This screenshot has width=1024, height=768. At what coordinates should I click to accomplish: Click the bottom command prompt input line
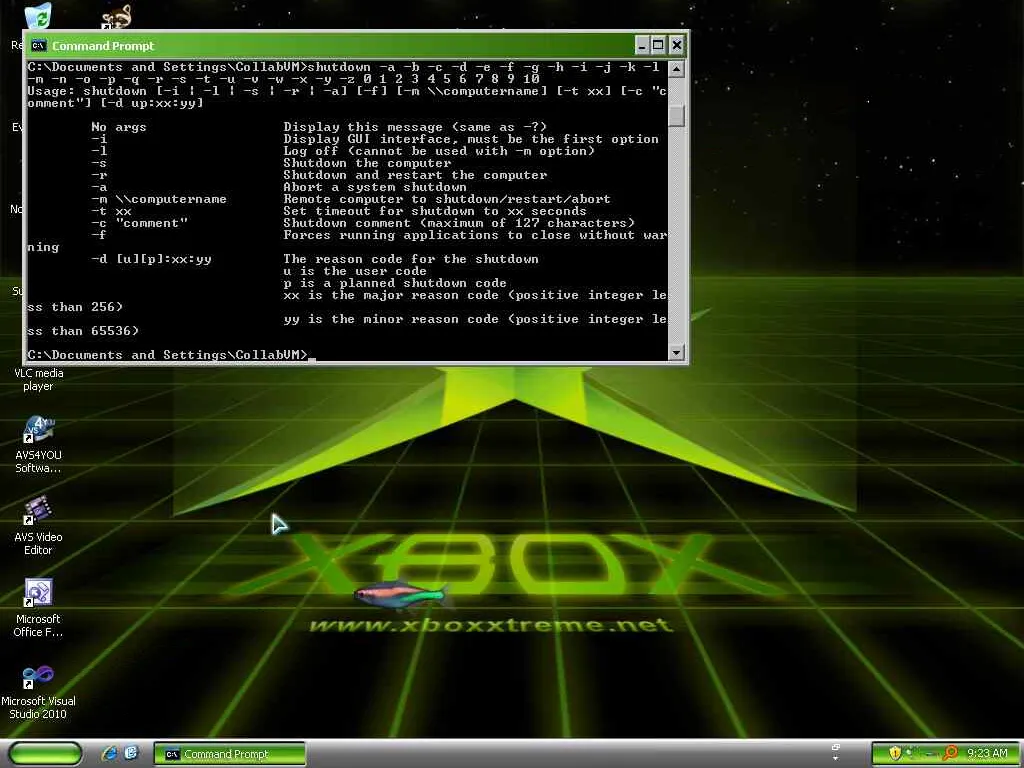[x=171, y=355]
